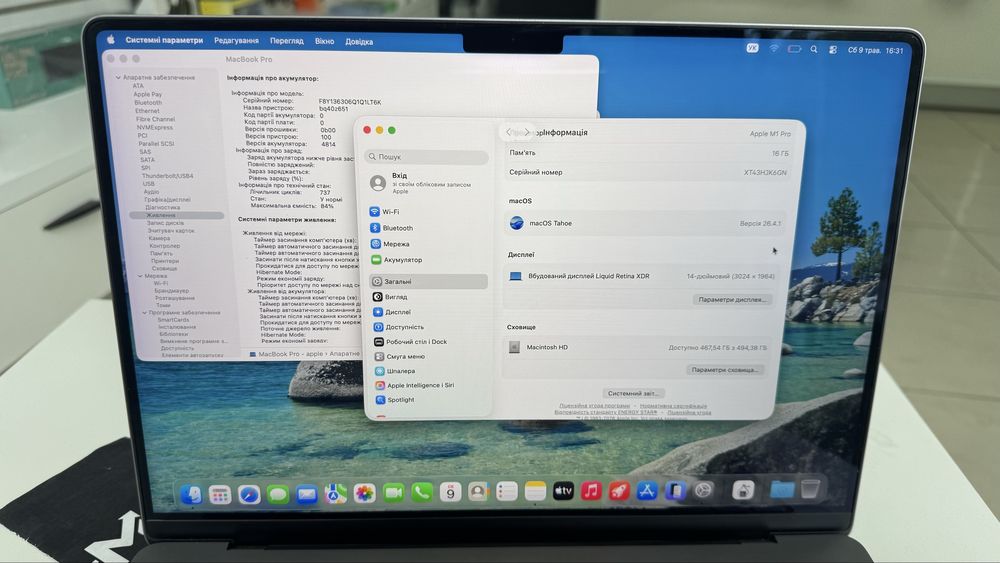Launch FaceTime from the Dock
The height and width of the screenshot is (563, 1000).
(x=393, y=493)
